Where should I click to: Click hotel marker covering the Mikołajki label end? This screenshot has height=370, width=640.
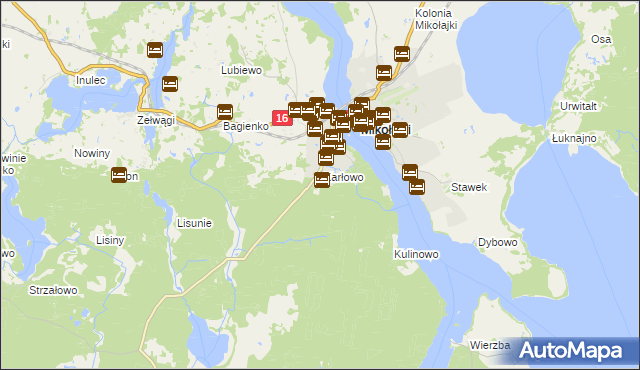pyautogui.click(x=400, y=130)
